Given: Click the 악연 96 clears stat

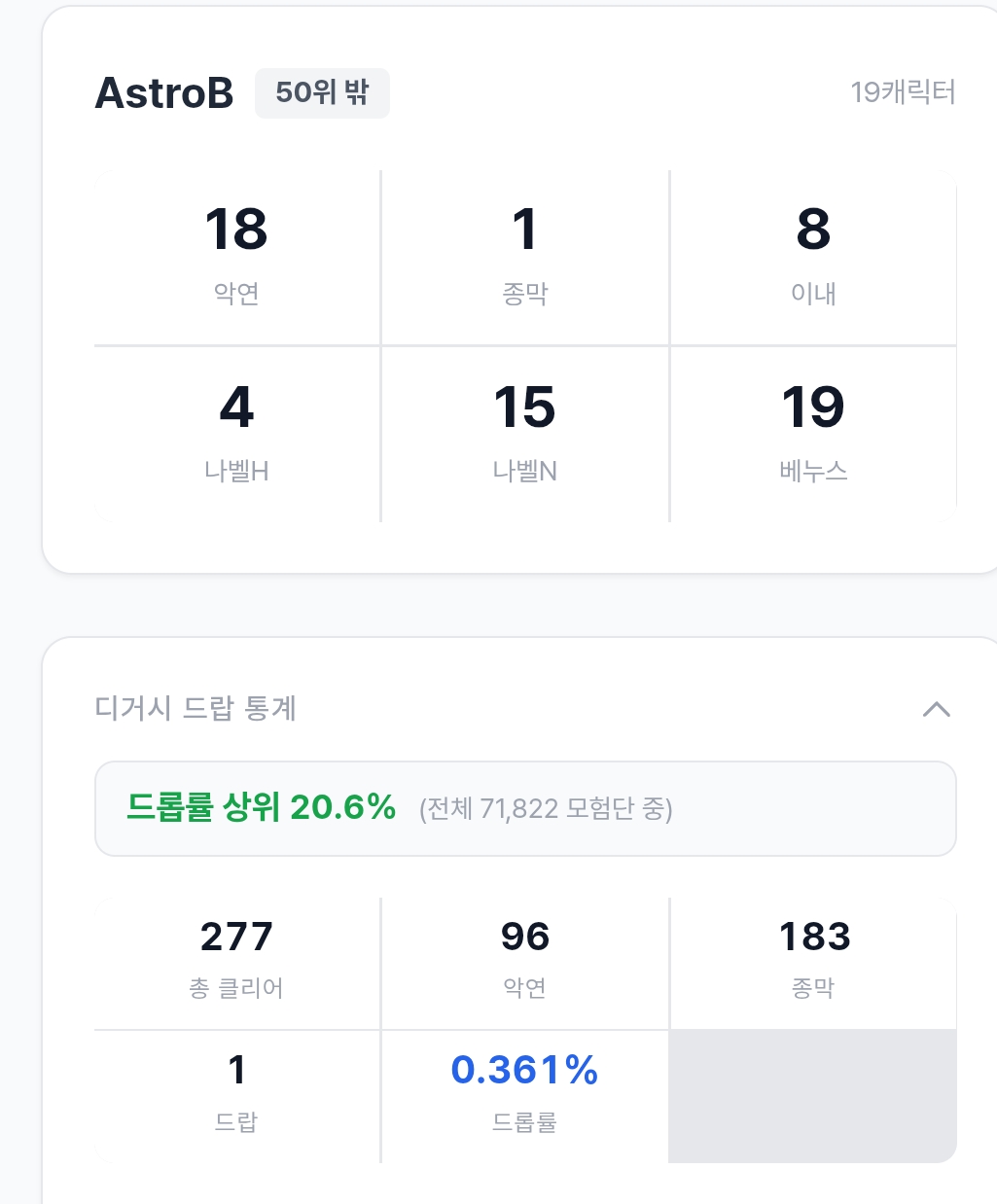Looking at the screenshot, I should point(524,958).
